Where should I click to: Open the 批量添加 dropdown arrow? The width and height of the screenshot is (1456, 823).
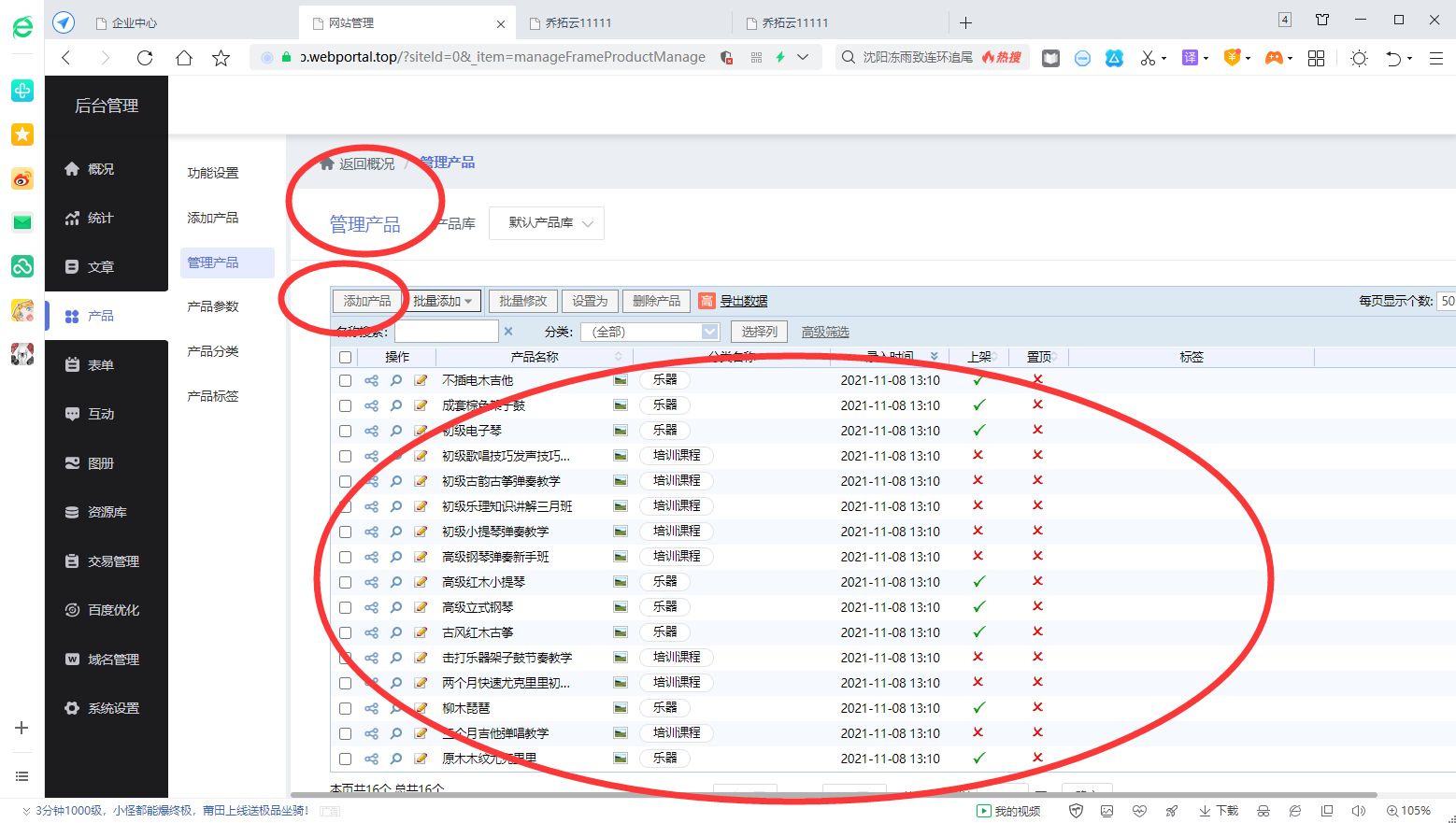469,301
